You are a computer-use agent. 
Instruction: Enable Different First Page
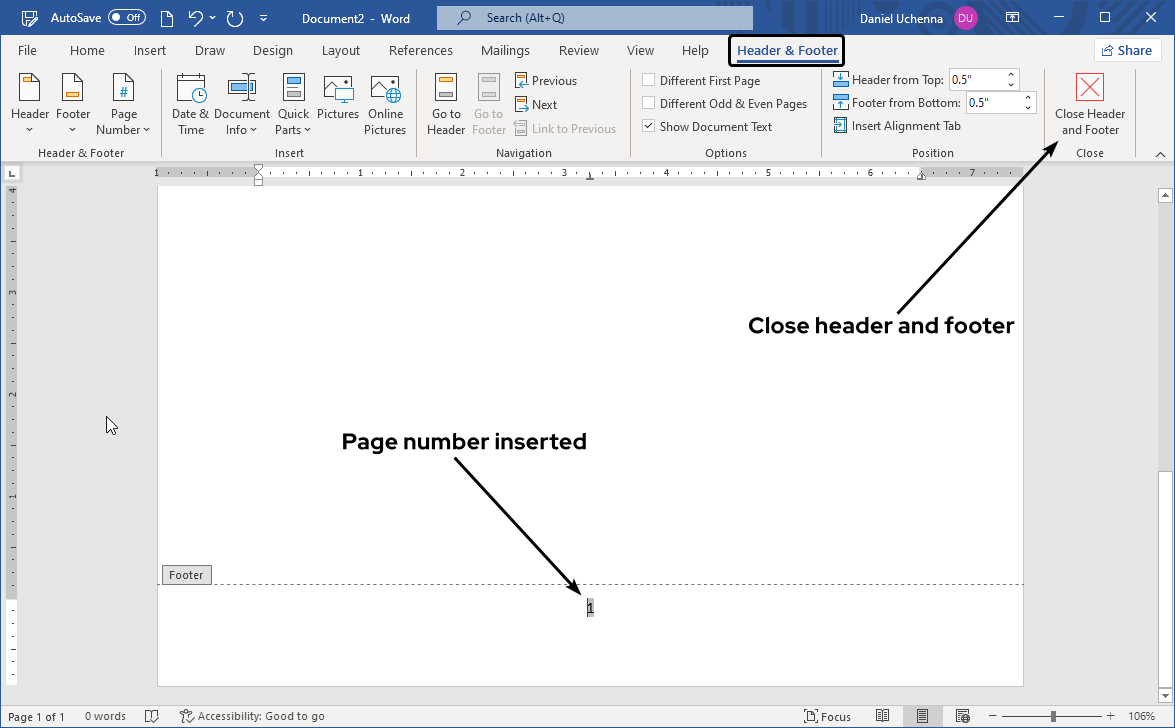click(x=648, y=80)
